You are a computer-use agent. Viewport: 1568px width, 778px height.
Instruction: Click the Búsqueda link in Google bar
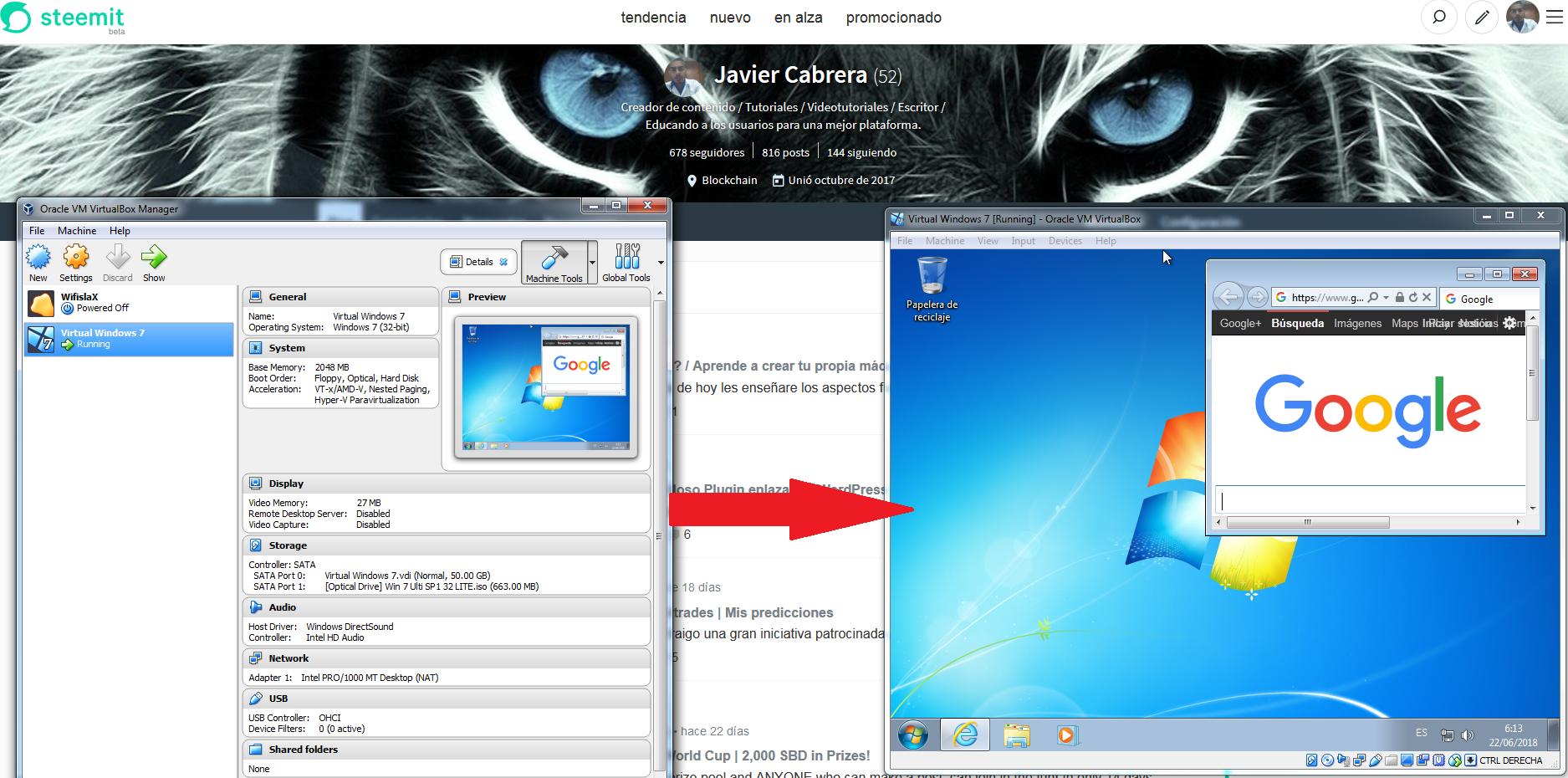1298,324
